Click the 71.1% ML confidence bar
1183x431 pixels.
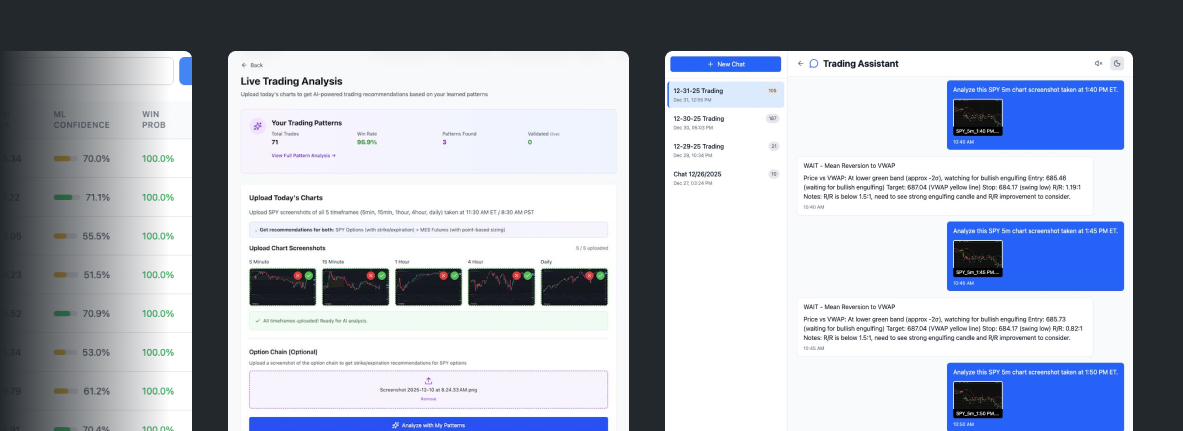point(66,197)
